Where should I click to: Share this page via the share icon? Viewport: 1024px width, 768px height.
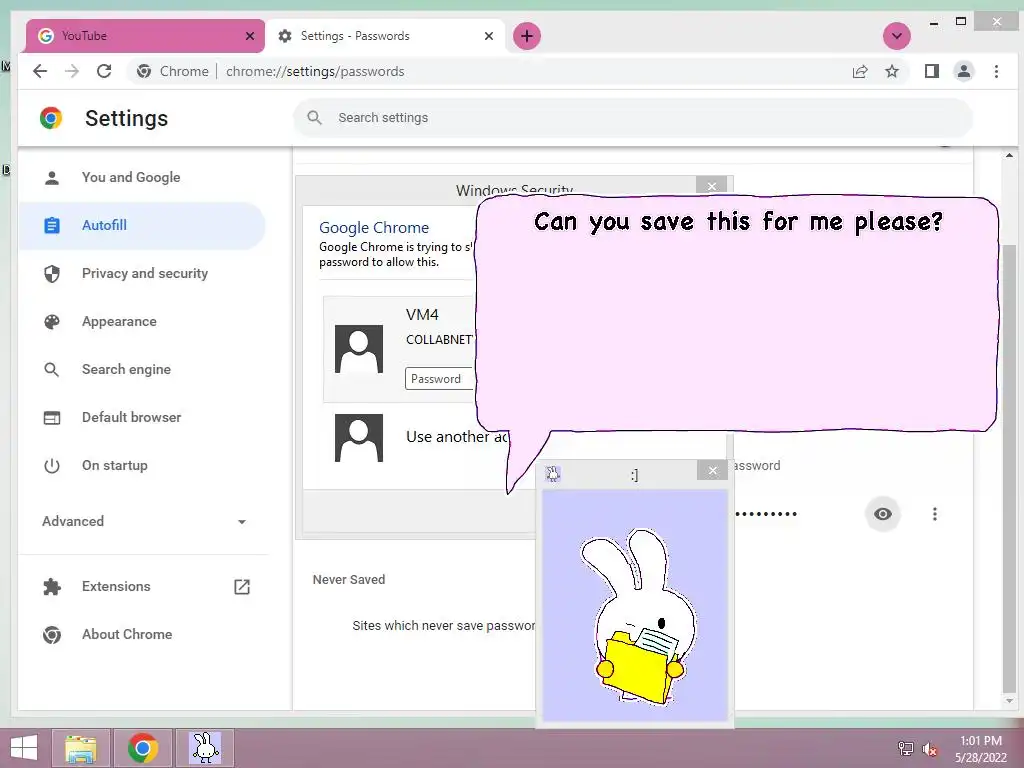point(860,71)
